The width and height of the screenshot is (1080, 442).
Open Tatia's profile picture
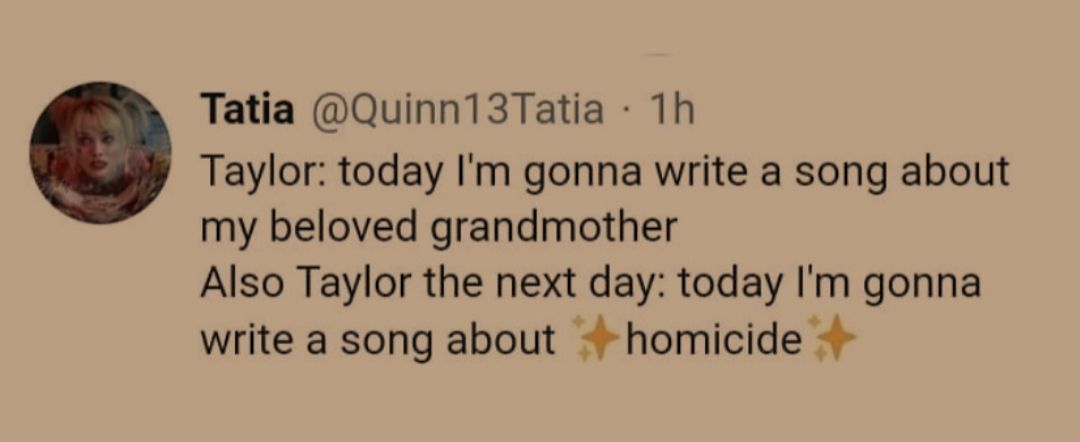[x=100, y=152]
